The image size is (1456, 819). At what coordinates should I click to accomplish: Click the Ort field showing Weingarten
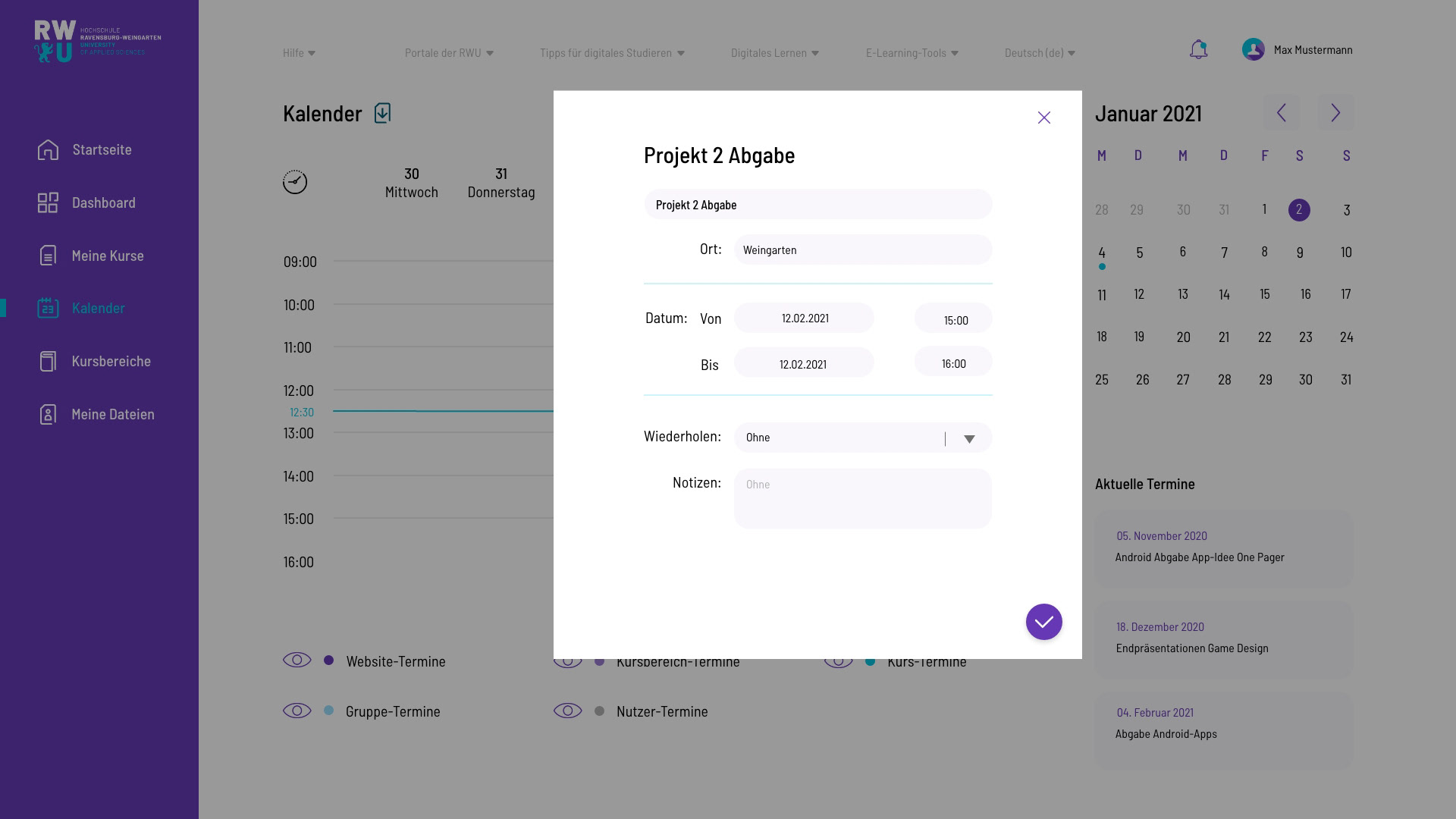point(863,249)
